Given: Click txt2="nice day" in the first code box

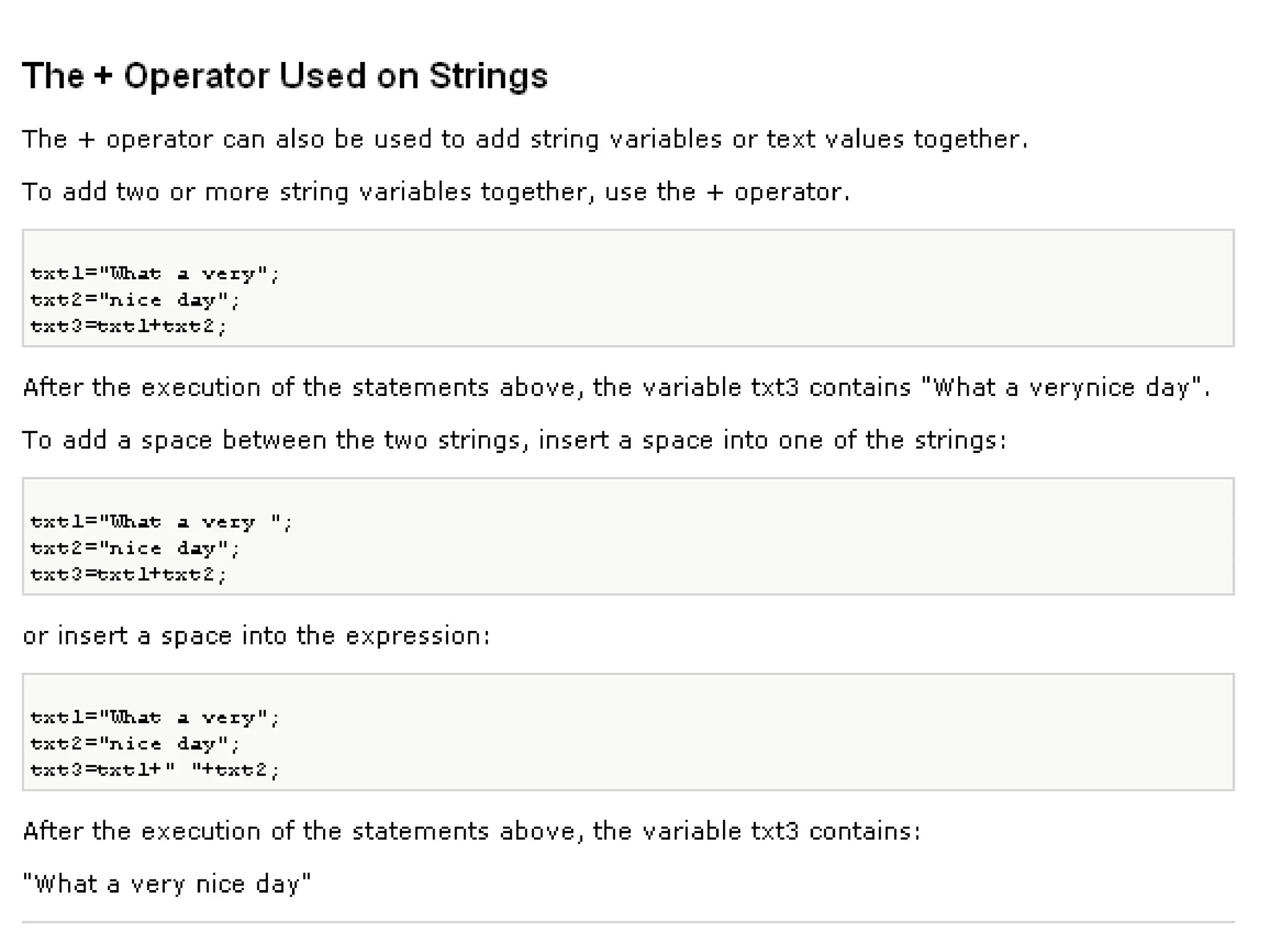Looking at the screenshot, I should 135,300.
